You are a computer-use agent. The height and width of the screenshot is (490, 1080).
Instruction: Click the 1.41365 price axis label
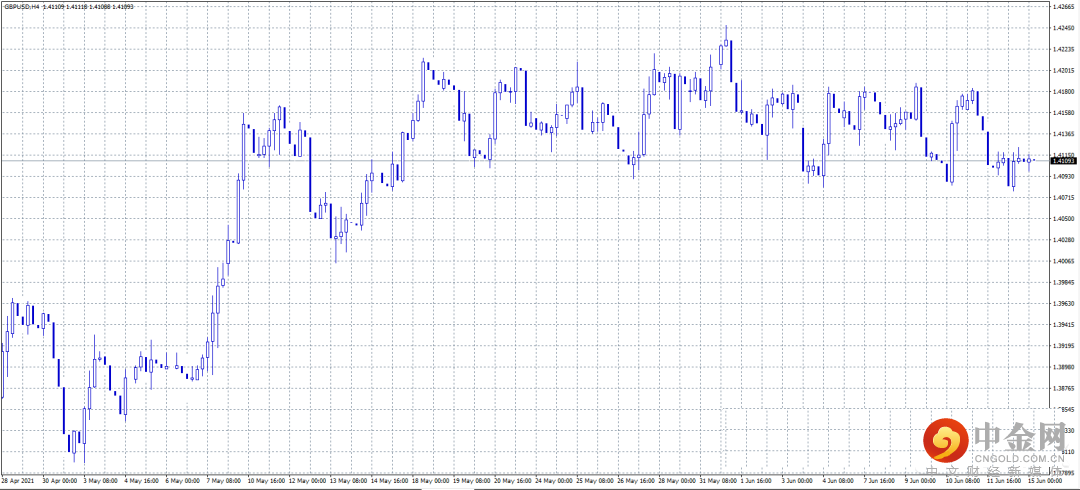(1062, 134)
